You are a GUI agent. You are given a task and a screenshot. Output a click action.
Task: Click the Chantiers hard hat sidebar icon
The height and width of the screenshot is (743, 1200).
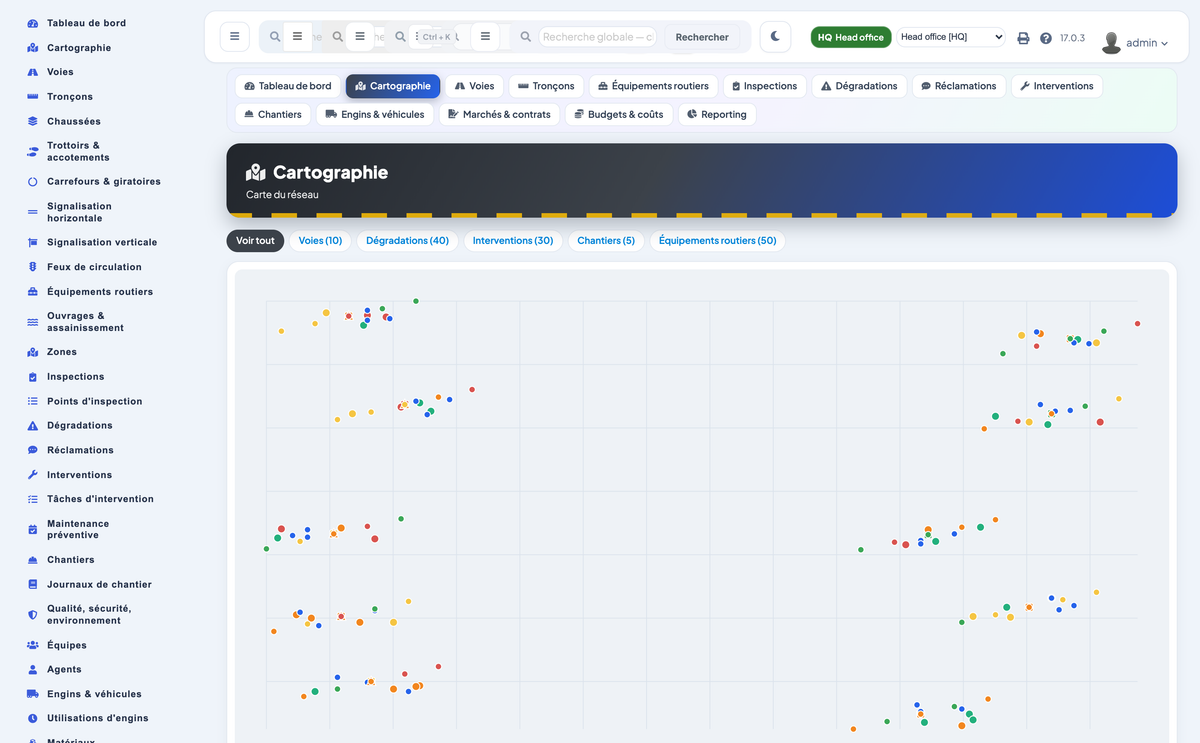pyautogui.click(x=33, y=560)
